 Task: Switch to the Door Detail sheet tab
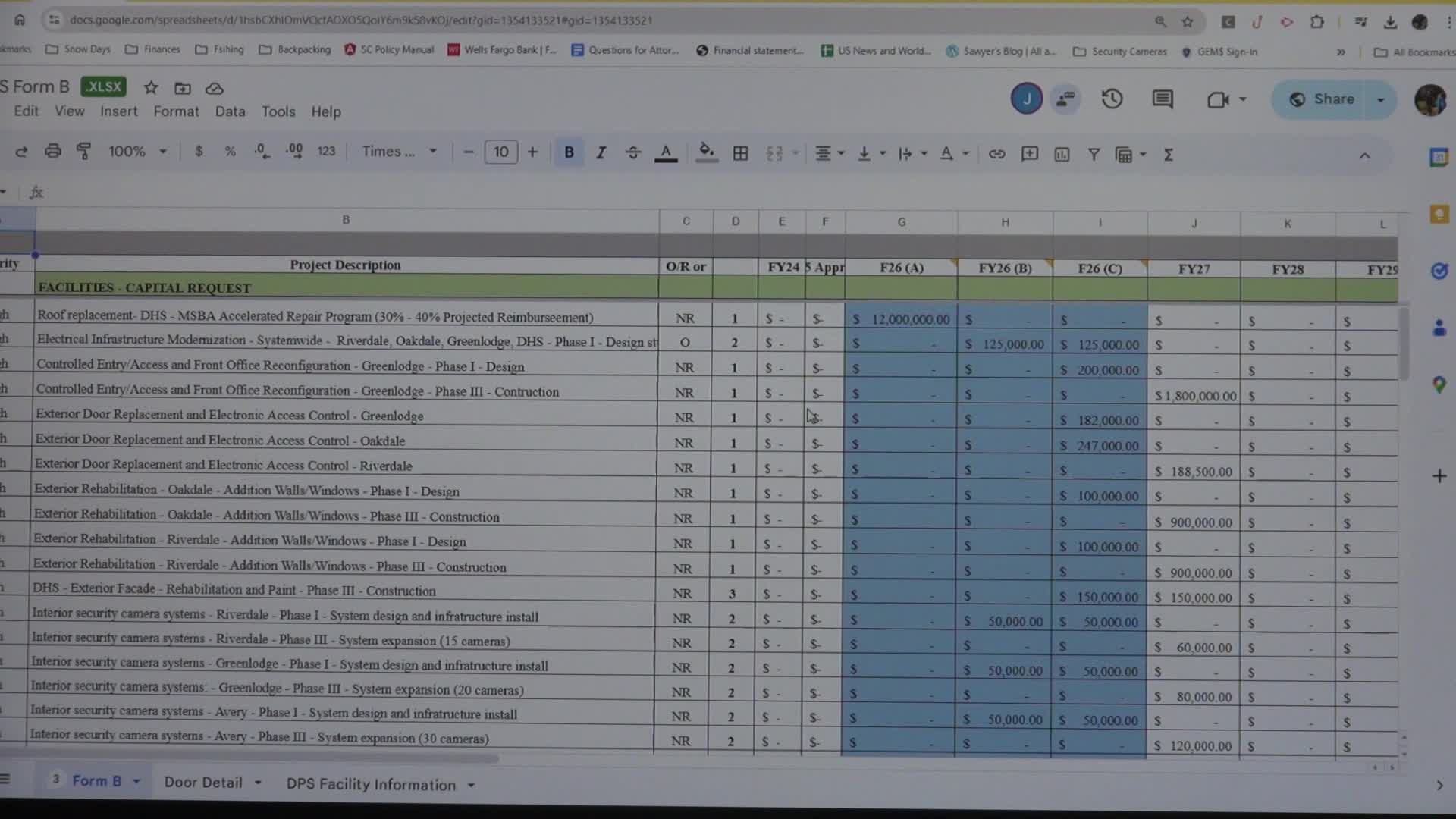212,783
